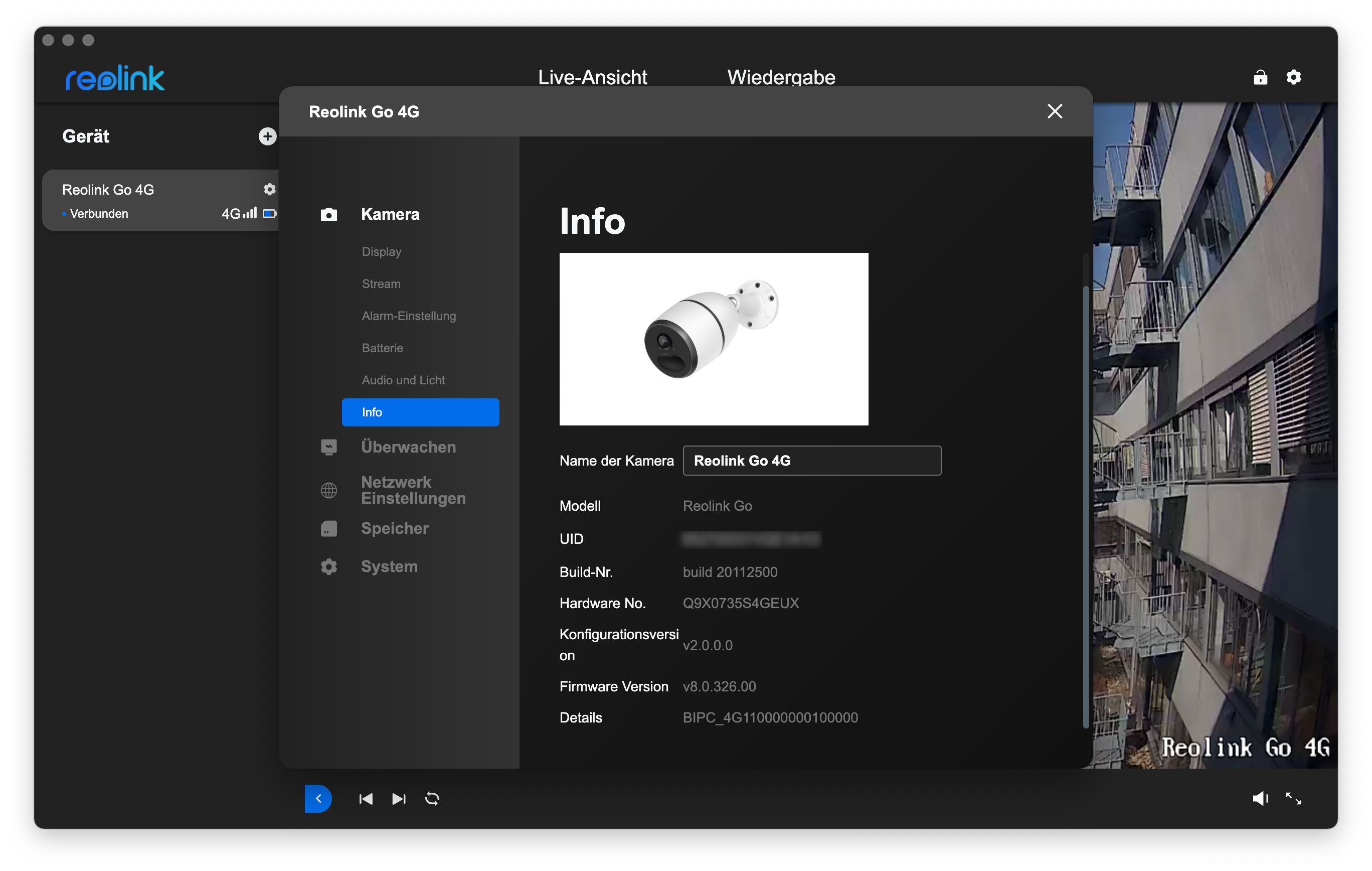1372x871 pixels.
Task: Expand the Überwachen settings section
Action: [x=408, y=447]
